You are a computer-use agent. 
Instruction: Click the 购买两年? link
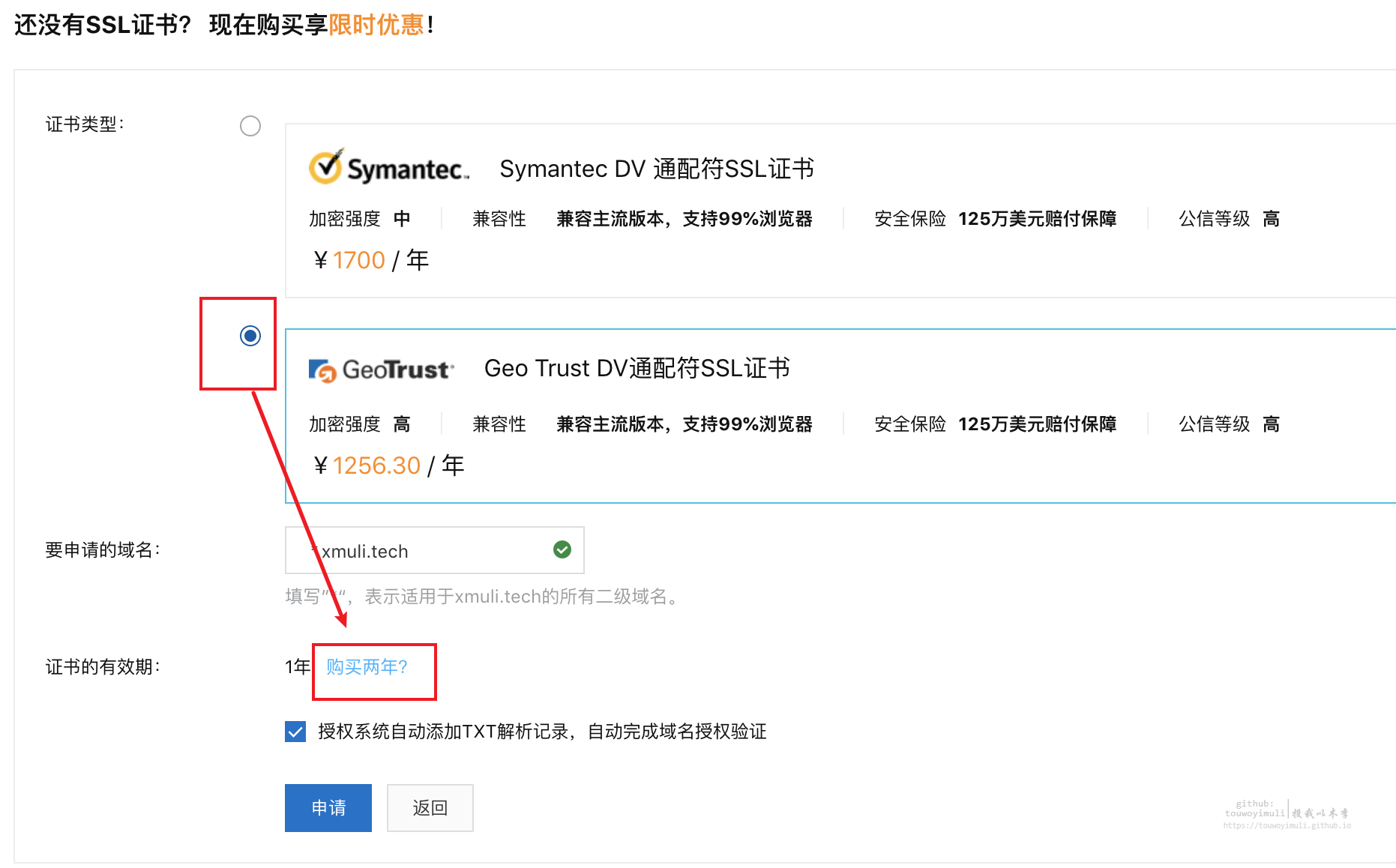[367, 666]
